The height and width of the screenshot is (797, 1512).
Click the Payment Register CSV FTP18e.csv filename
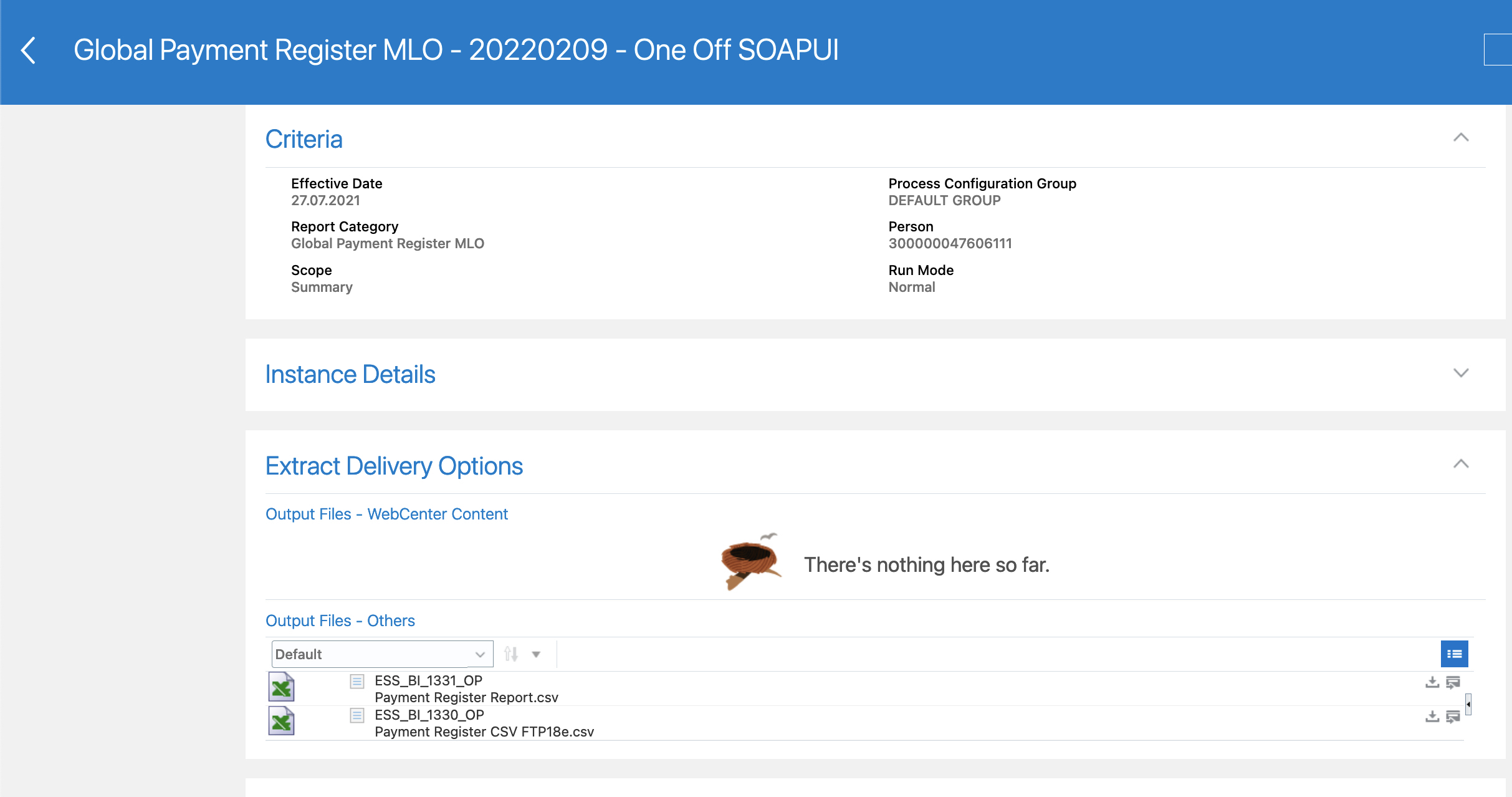click(484, 732)
